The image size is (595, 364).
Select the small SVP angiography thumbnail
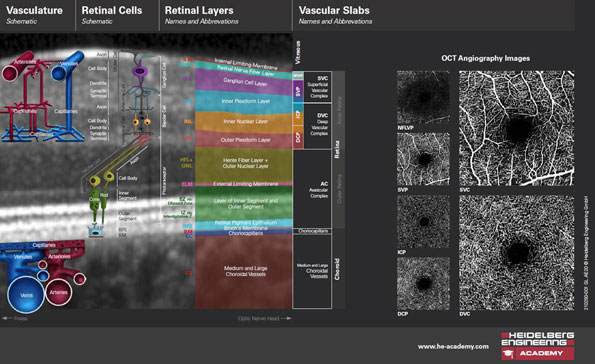click(423, 159)
